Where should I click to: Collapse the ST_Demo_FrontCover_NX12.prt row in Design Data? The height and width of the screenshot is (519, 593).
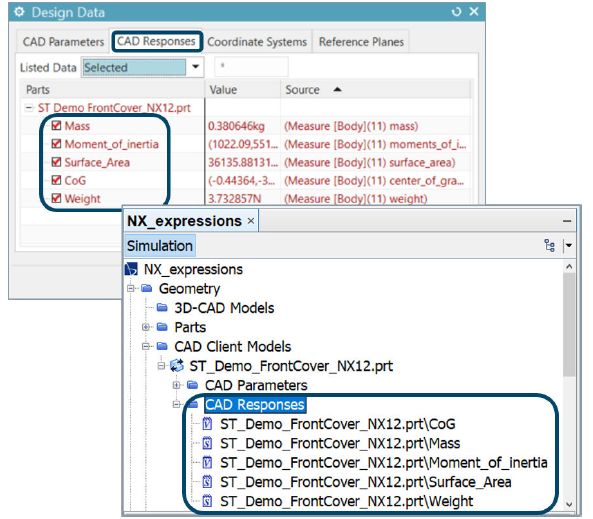(x=29, y=108)
